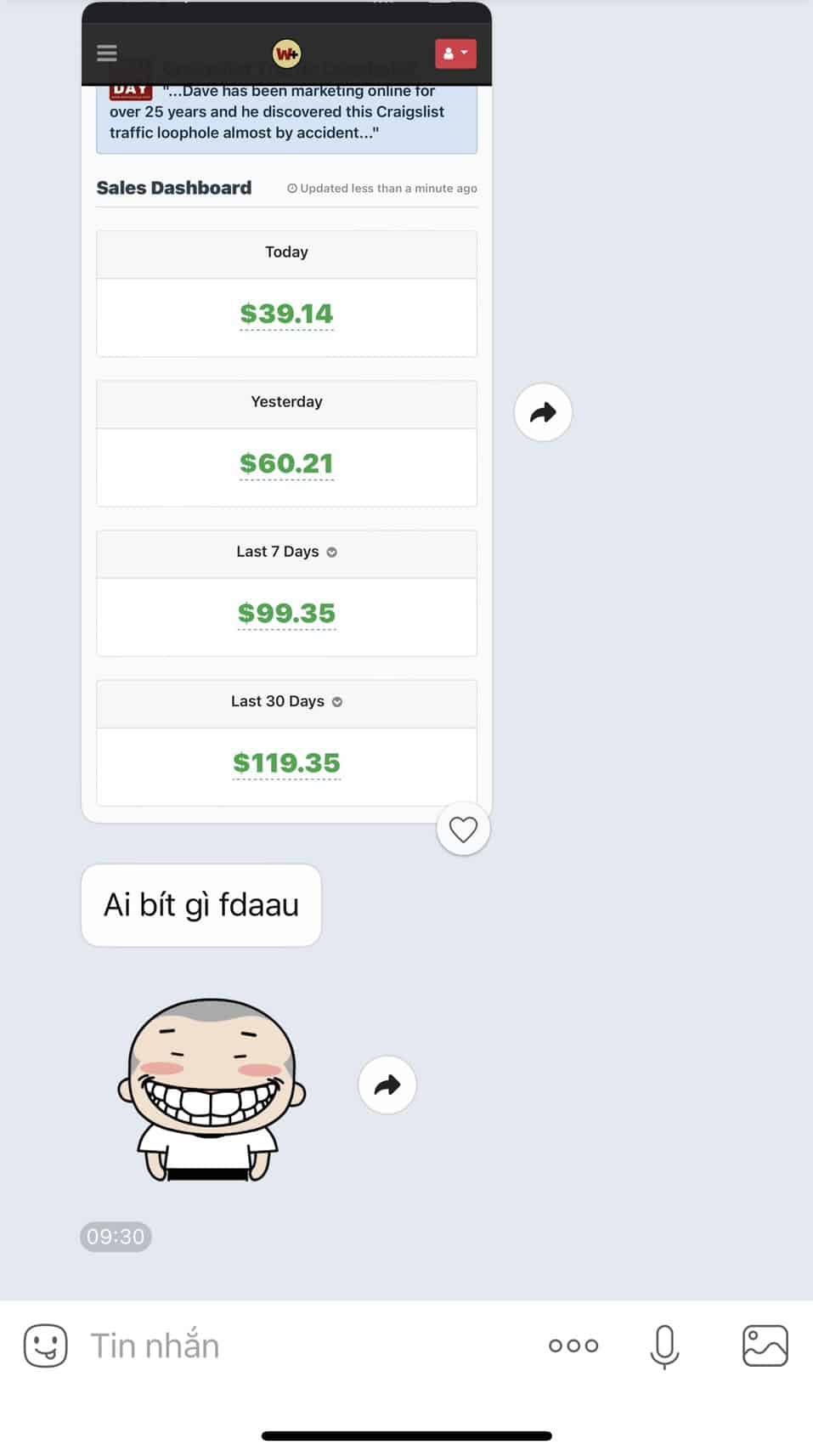Tap the 09:30 timestamp label
813x1456 pixels.
click(x=116, y=1237)
